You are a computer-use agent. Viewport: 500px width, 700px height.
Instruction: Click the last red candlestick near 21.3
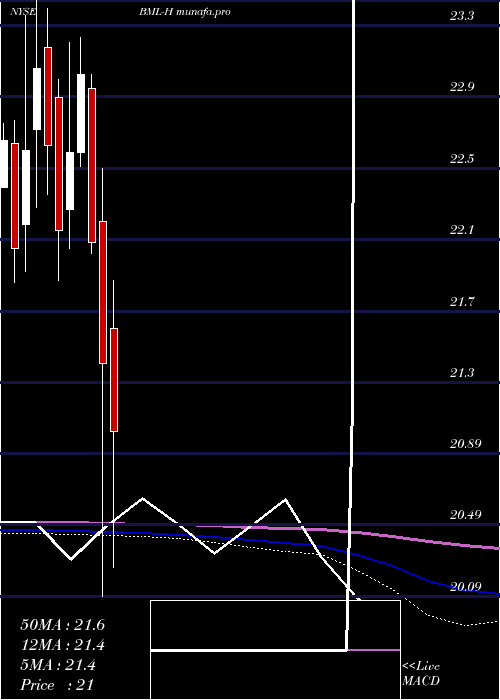point(114,380)
